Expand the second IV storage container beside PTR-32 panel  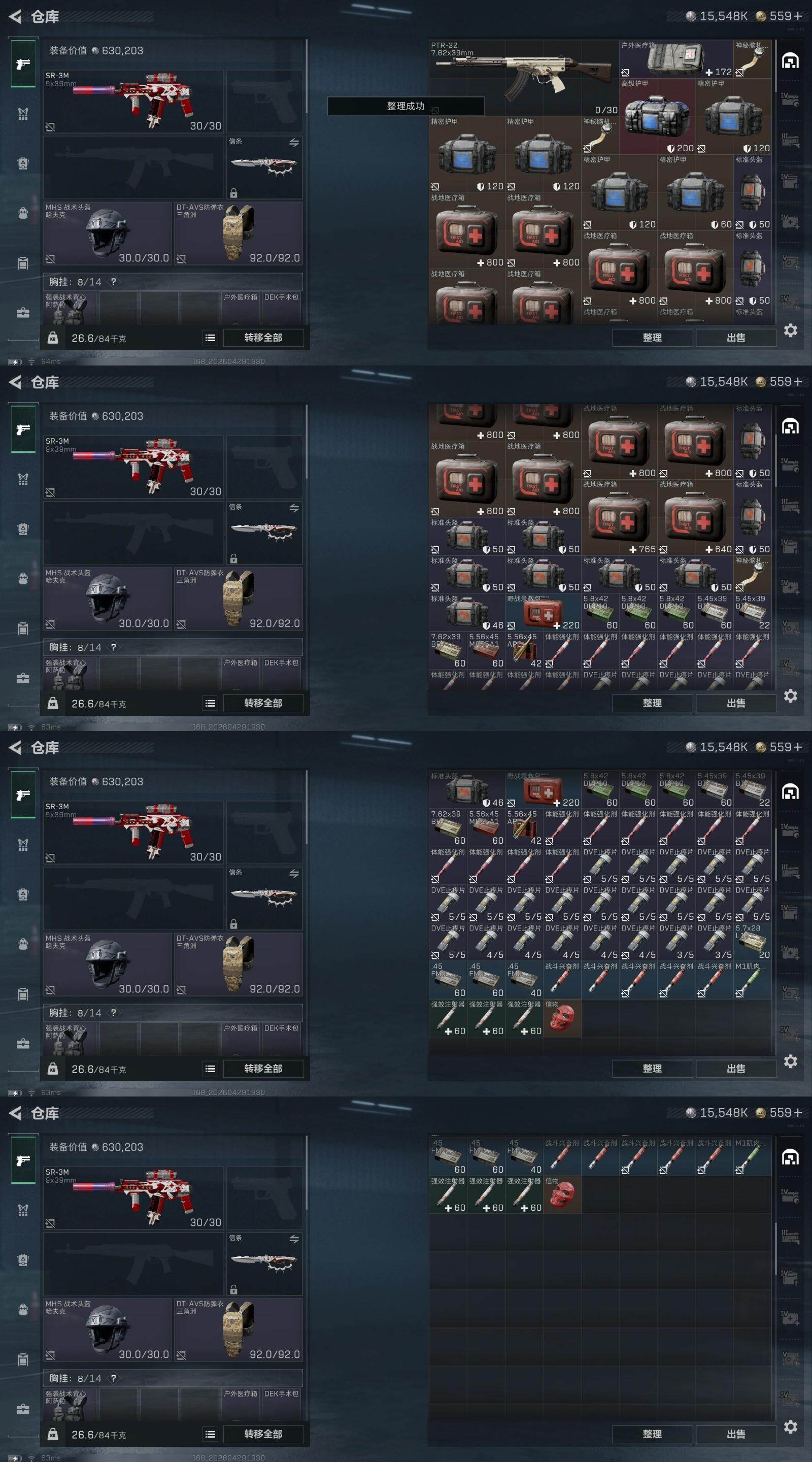[791, 181]
